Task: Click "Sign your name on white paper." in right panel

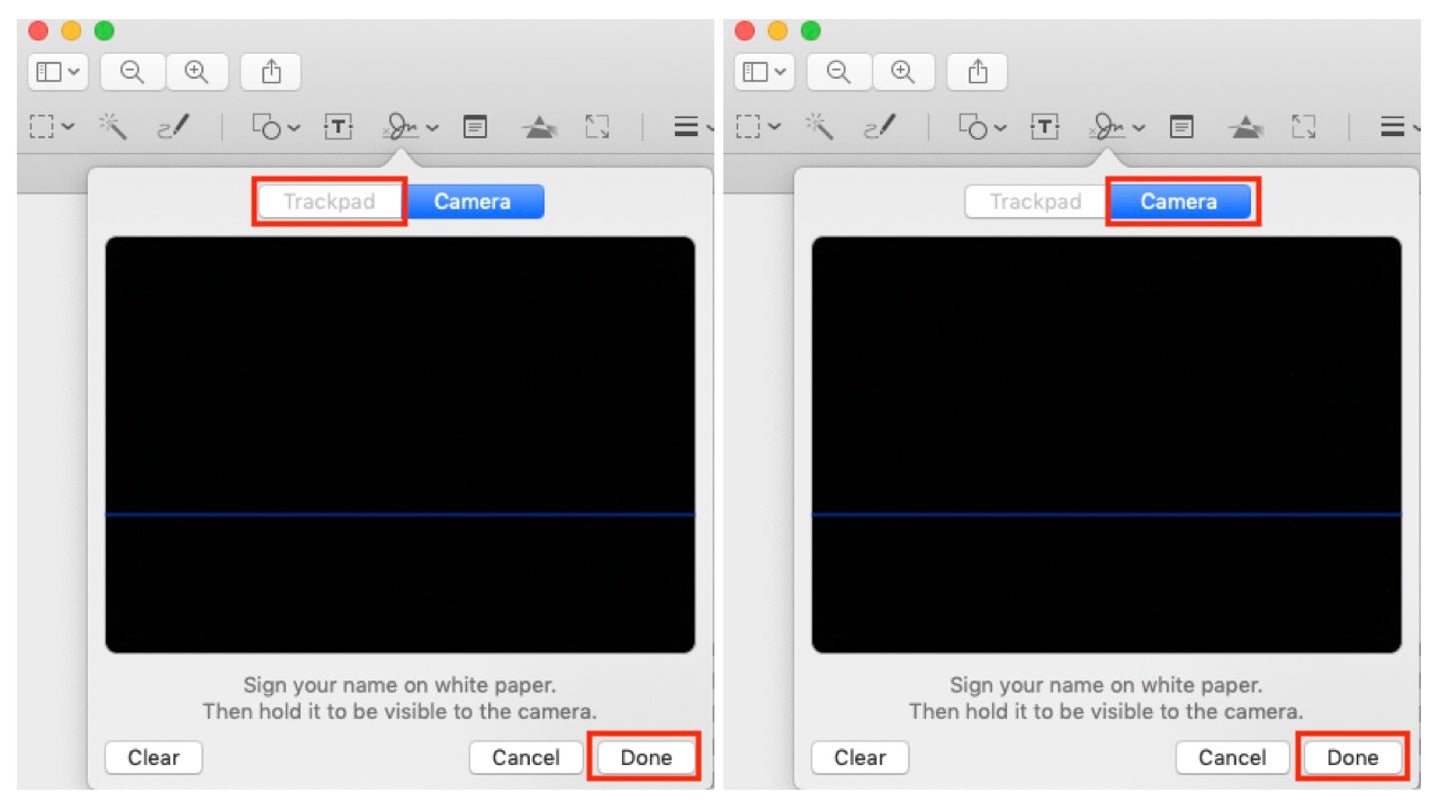Action: [1106, 686]
